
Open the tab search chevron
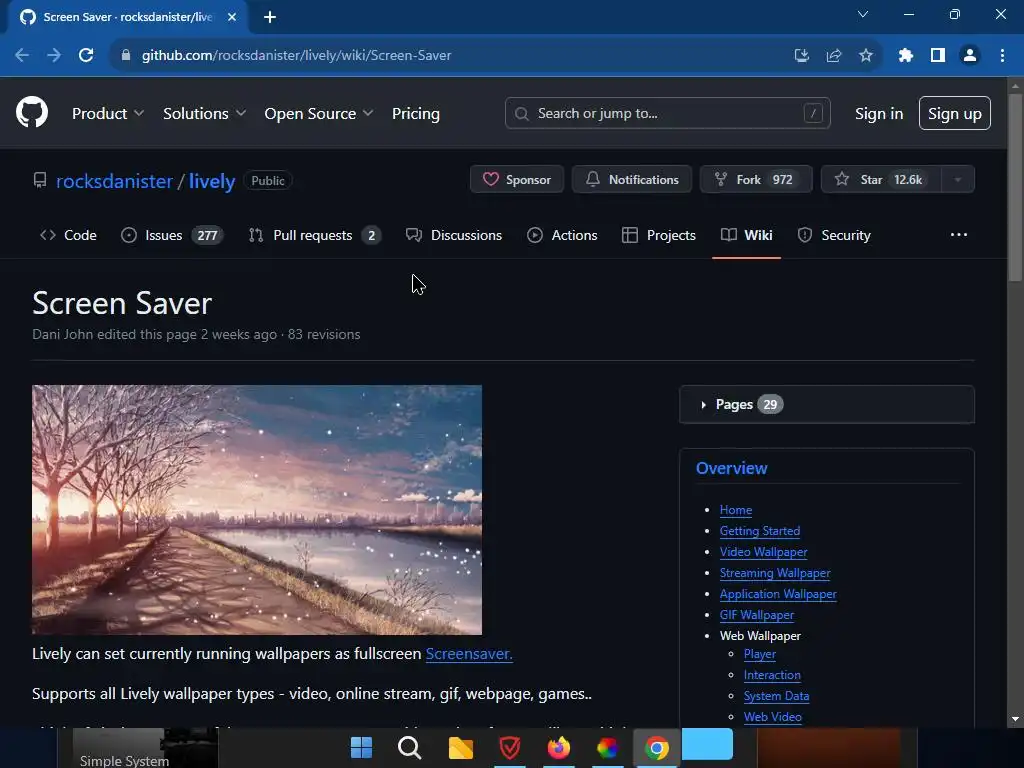(x=863, y=14)
